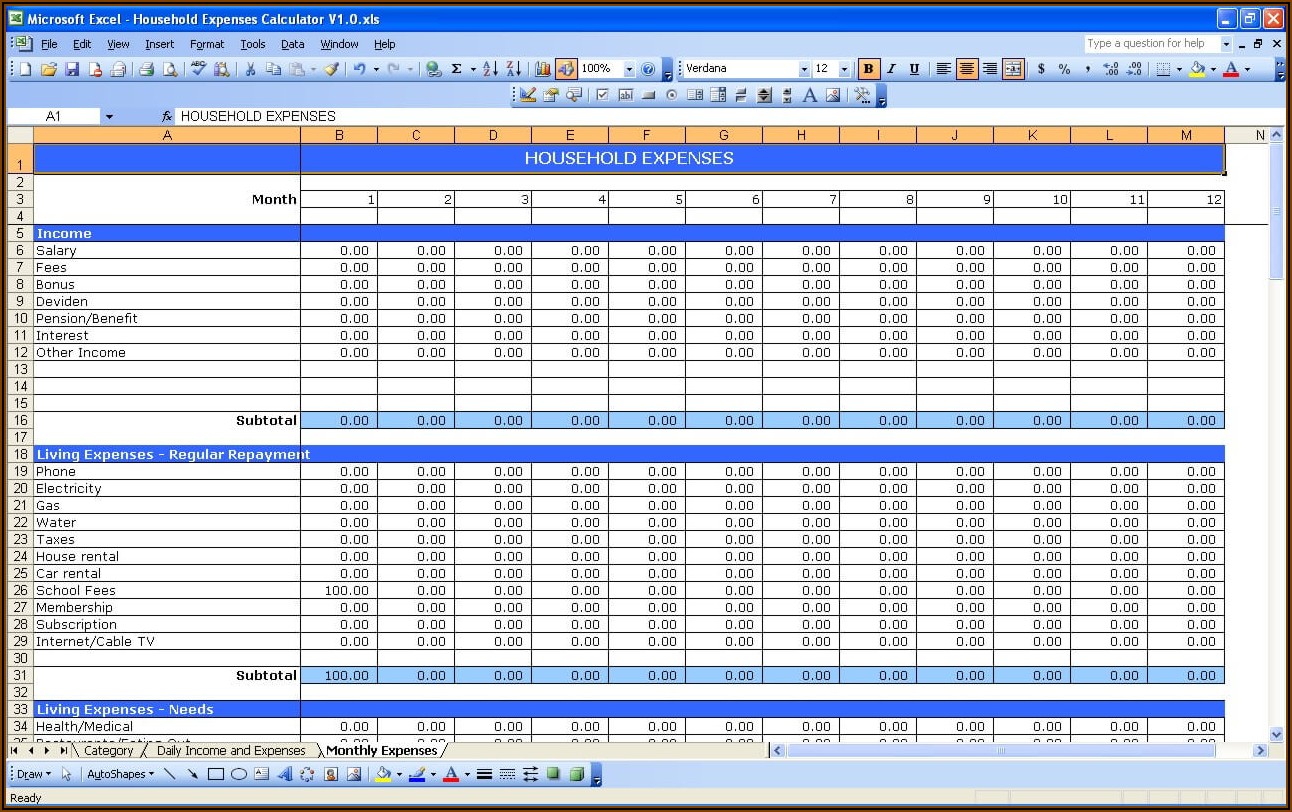Screen dimensions: 1292x812
Task: Toggle Bold formatting button
Action: [868, 69]
